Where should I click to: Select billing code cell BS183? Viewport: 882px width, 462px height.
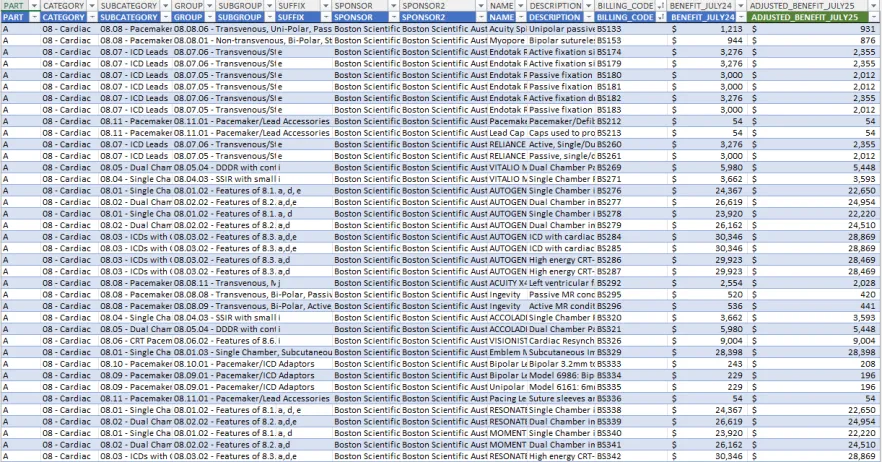click(x=631, y=110)
